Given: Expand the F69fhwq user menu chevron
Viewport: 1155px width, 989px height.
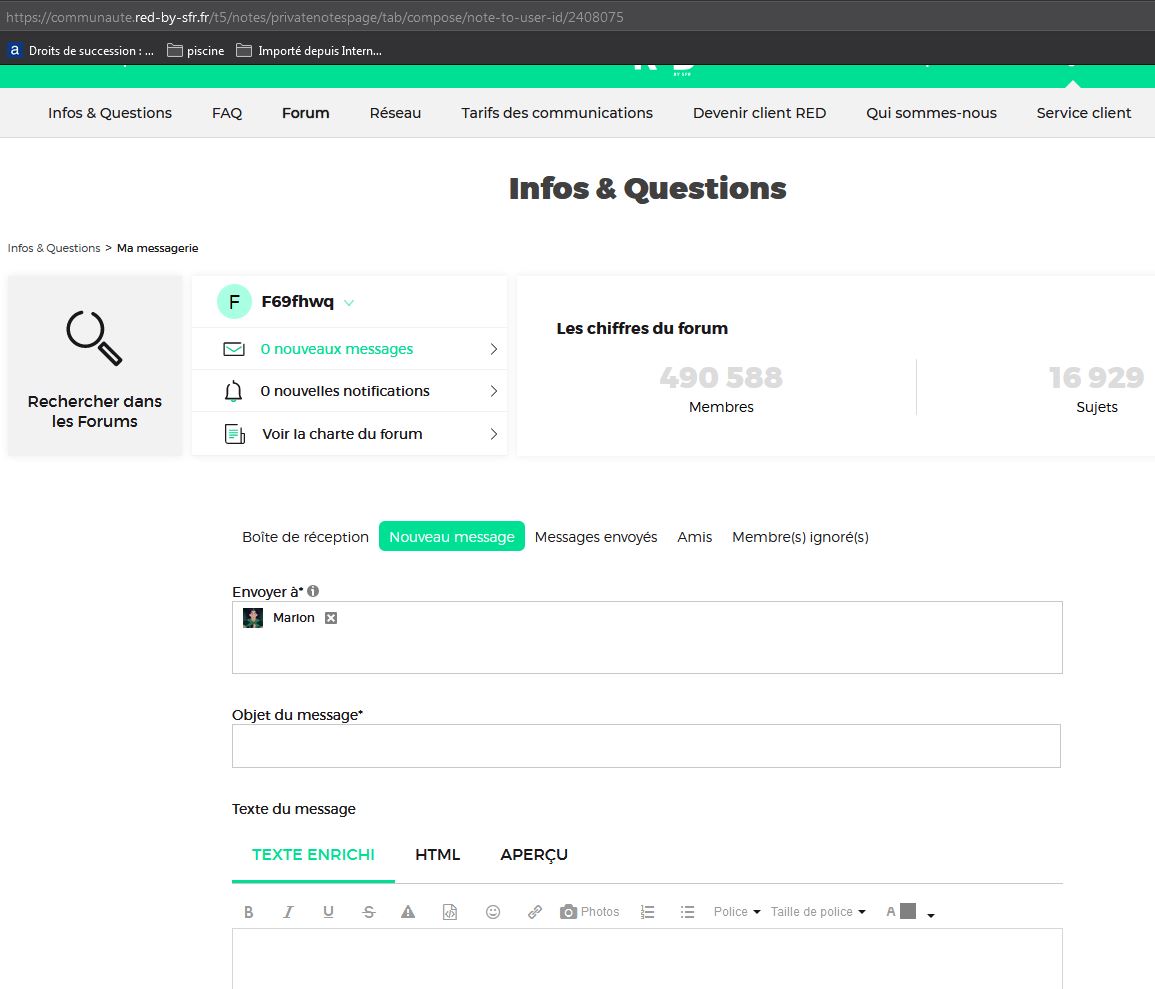Looking at the screenshot, I should 349,303.
